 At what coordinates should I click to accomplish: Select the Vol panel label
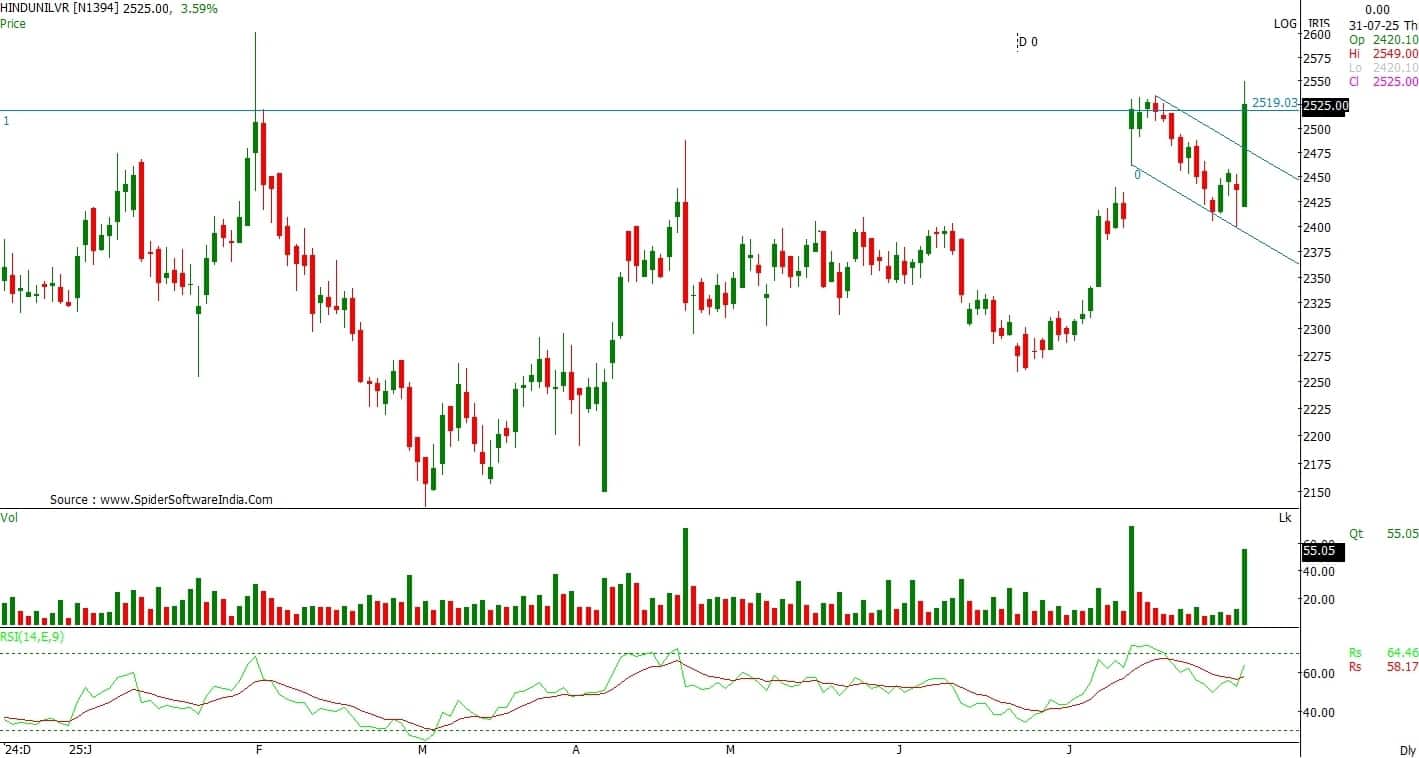(9, 517)
